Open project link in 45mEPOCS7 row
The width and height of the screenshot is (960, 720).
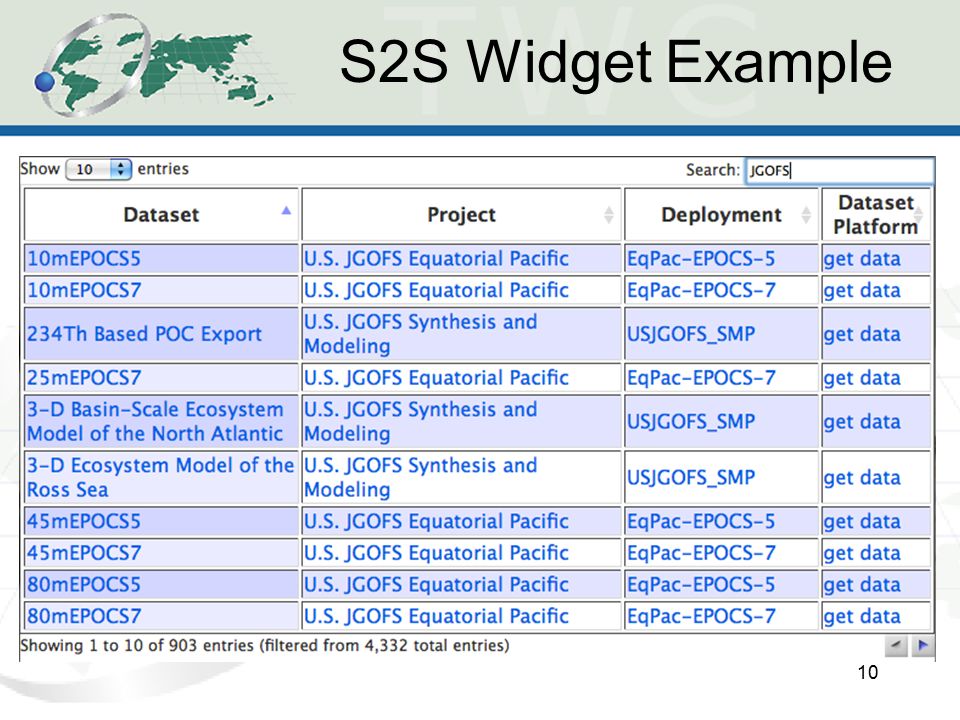[437, 553]
